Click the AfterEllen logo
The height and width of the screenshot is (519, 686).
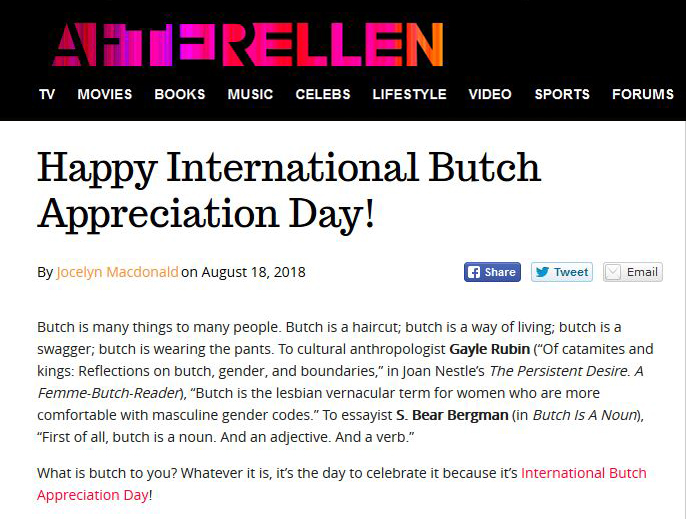pyautogui.click(x=248, y=44)
